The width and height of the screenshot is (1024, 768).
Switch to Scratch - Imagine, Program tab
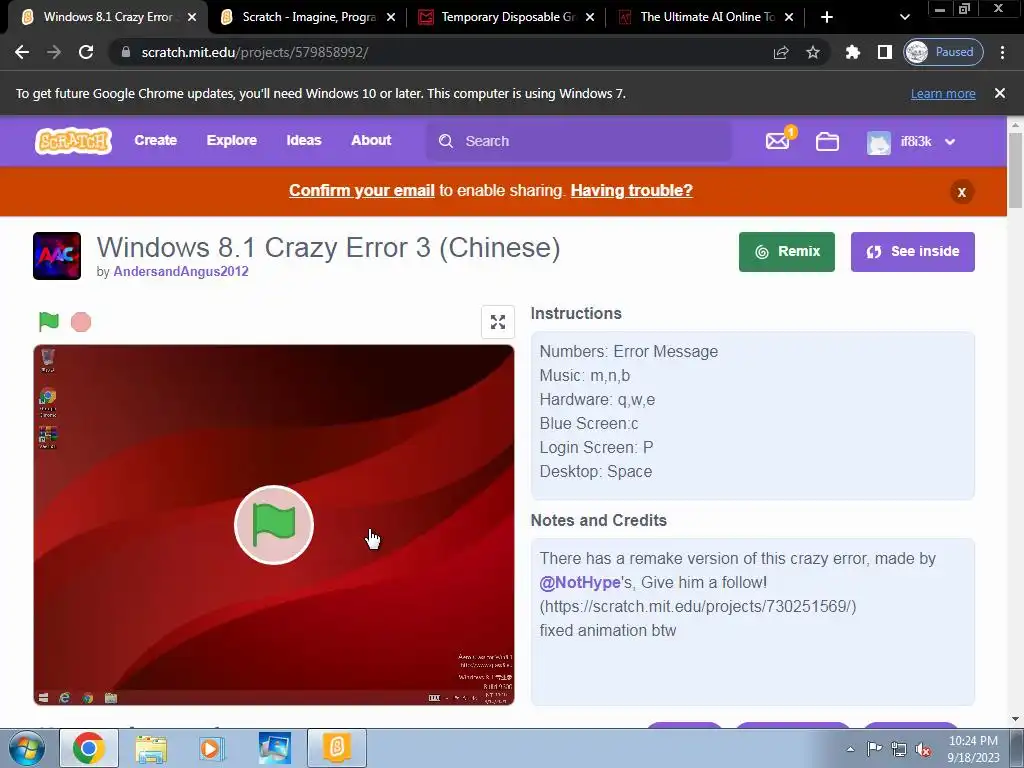point(309,17)
